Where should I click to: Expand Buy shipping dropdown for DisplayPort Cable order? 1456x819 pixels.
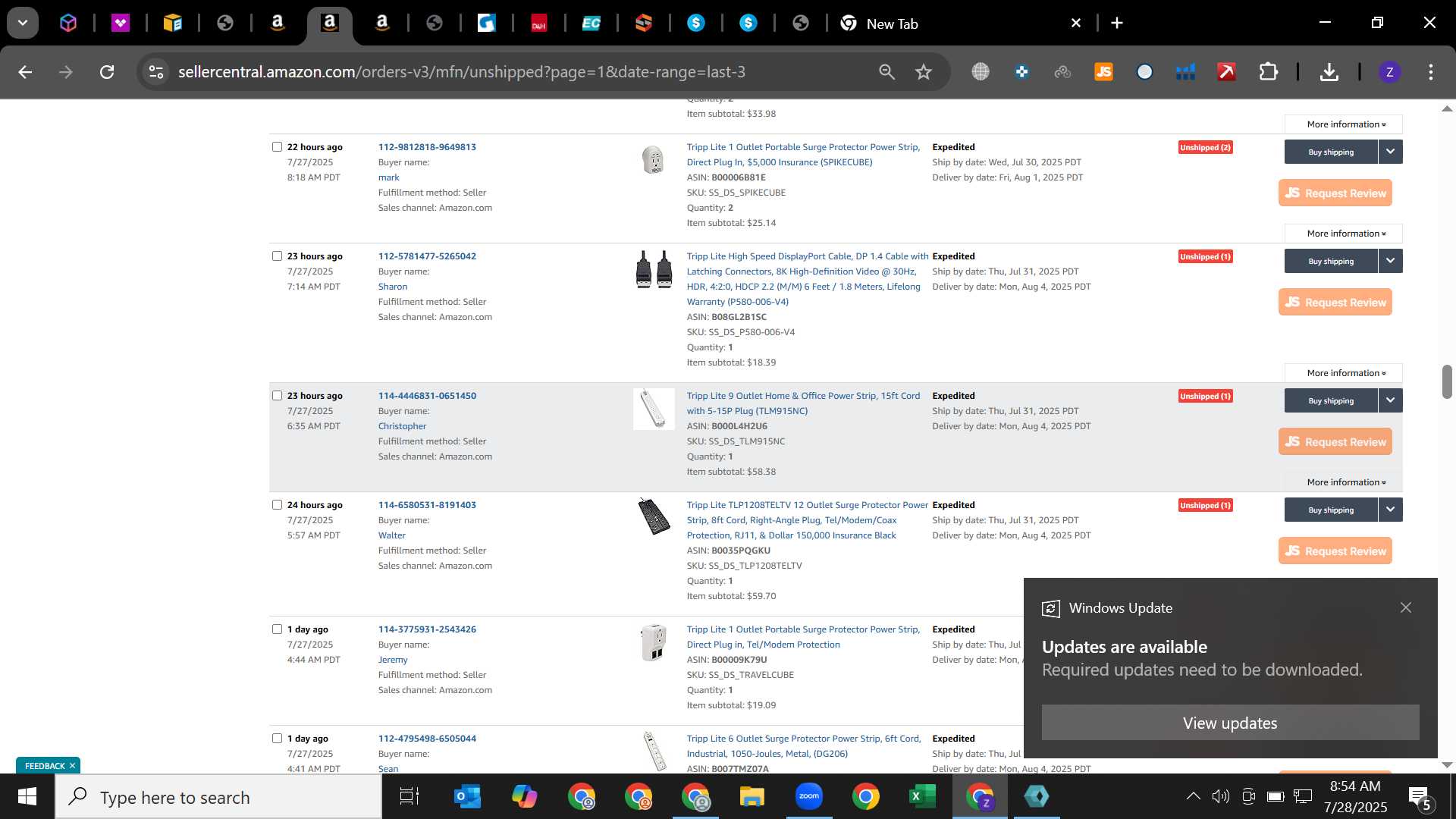pos(1390,261)
